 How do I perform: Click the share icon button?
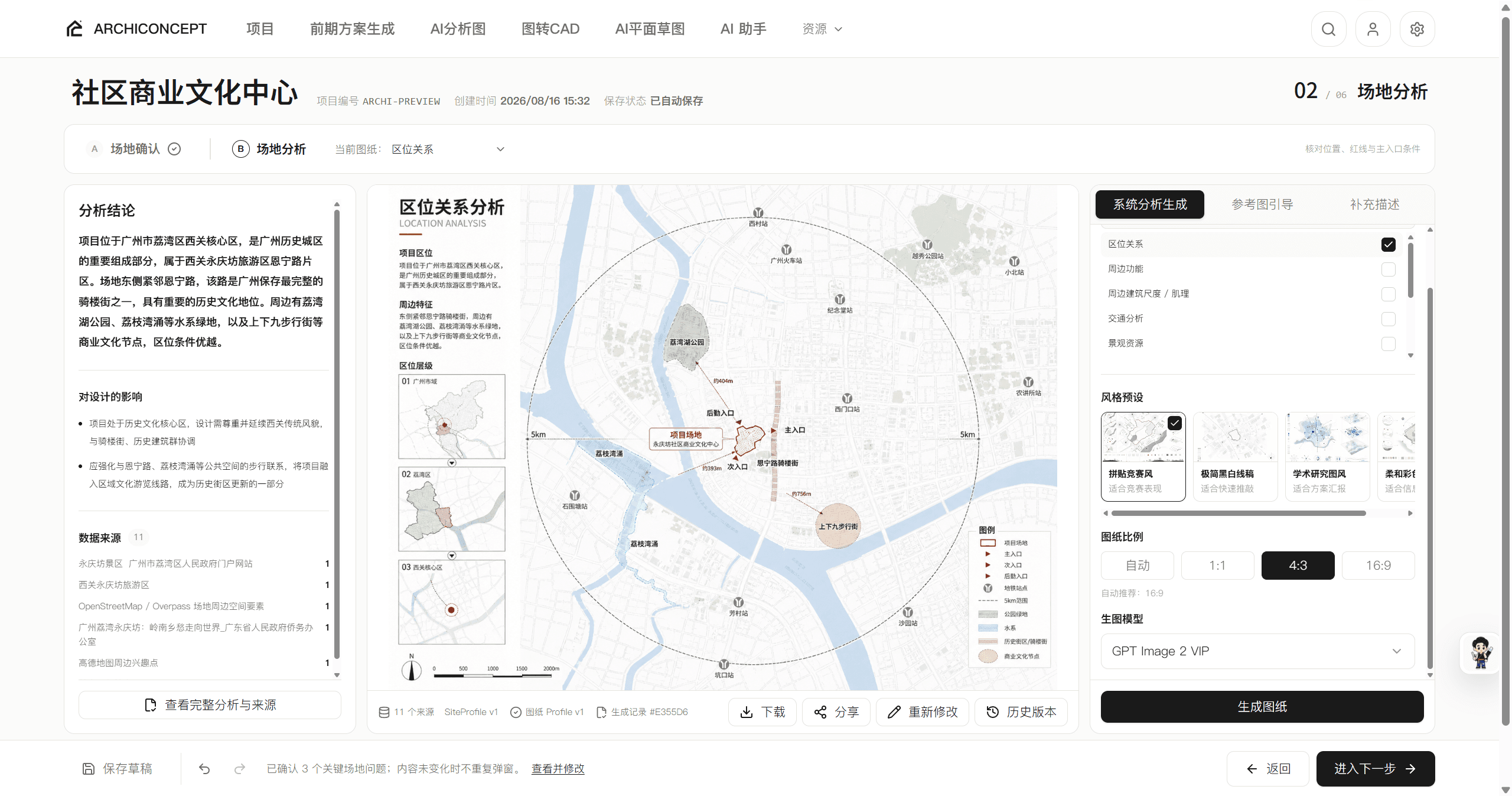820,712
